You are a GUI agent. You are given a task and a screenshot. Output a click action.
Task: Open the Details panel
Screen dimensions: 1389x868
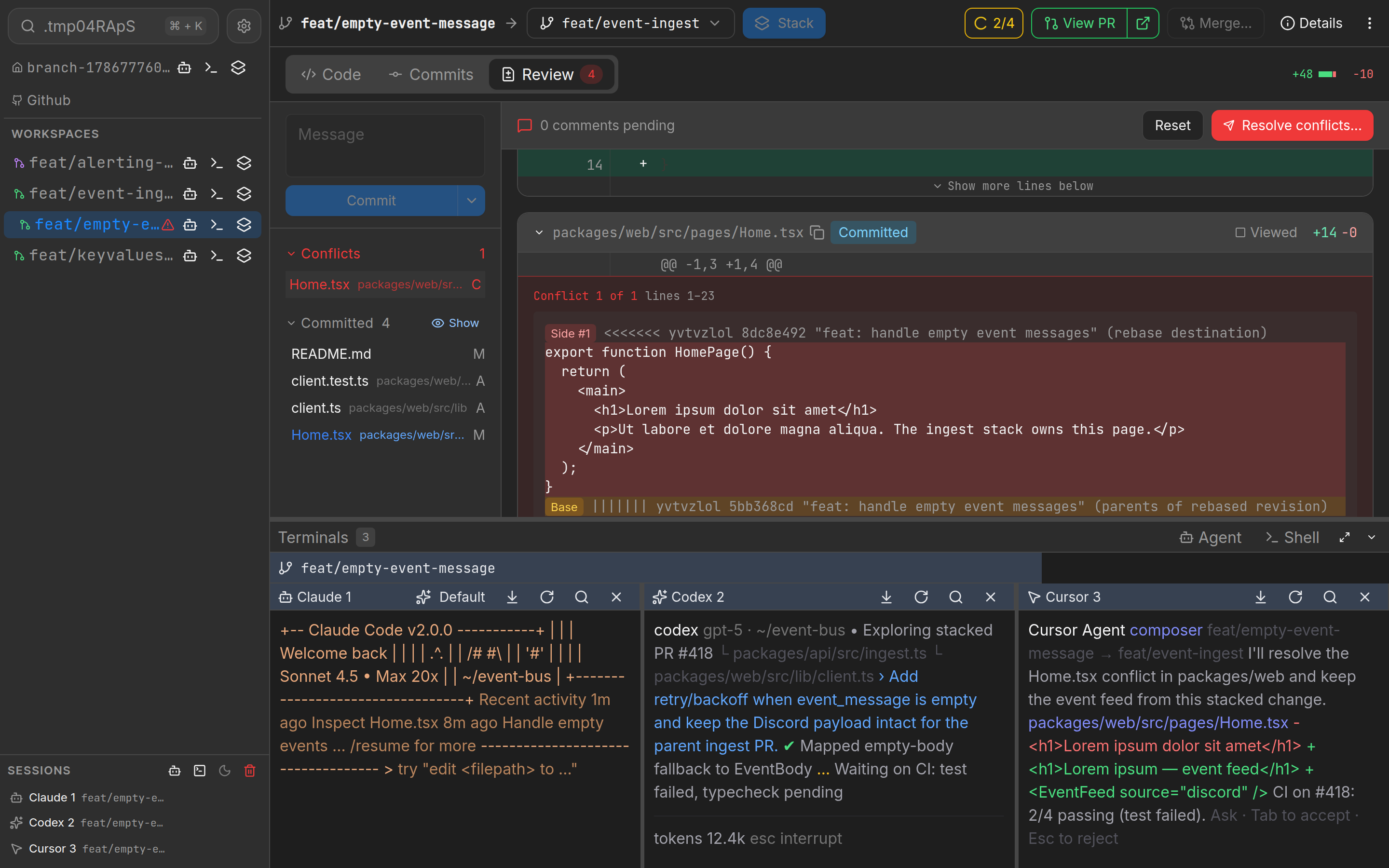[x=1311, y=23]
